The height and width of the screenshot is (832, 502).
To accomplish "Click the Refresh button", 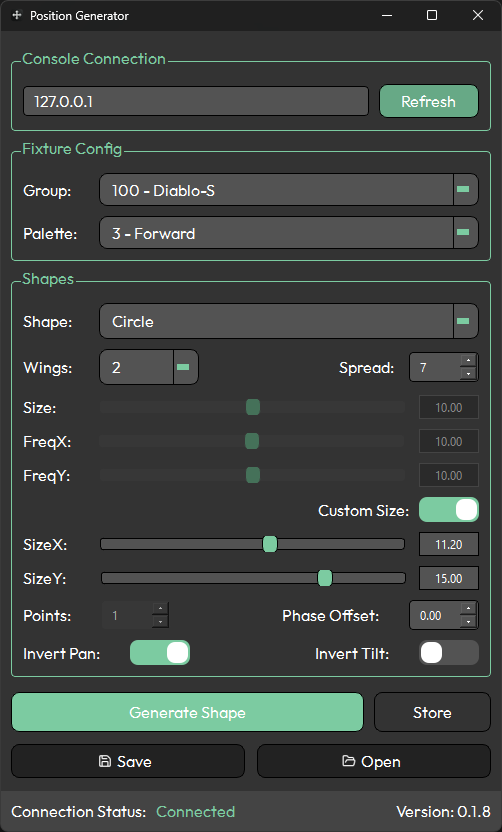I will (x=429, y=101).
